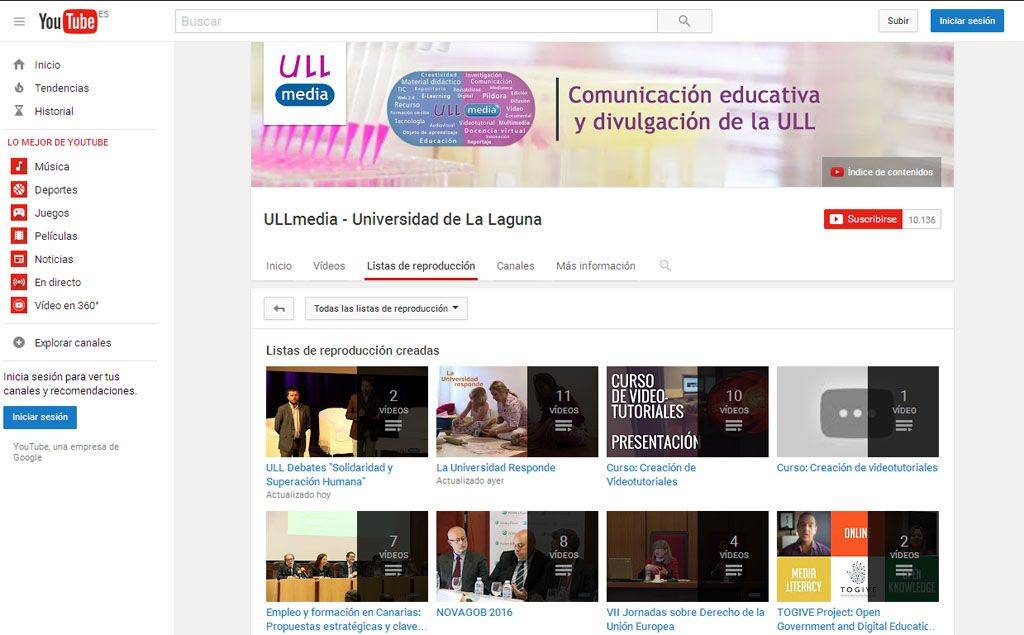Select the Canales tab
This screenshot has height=635, width=1024.
click(x=515, y=266)
